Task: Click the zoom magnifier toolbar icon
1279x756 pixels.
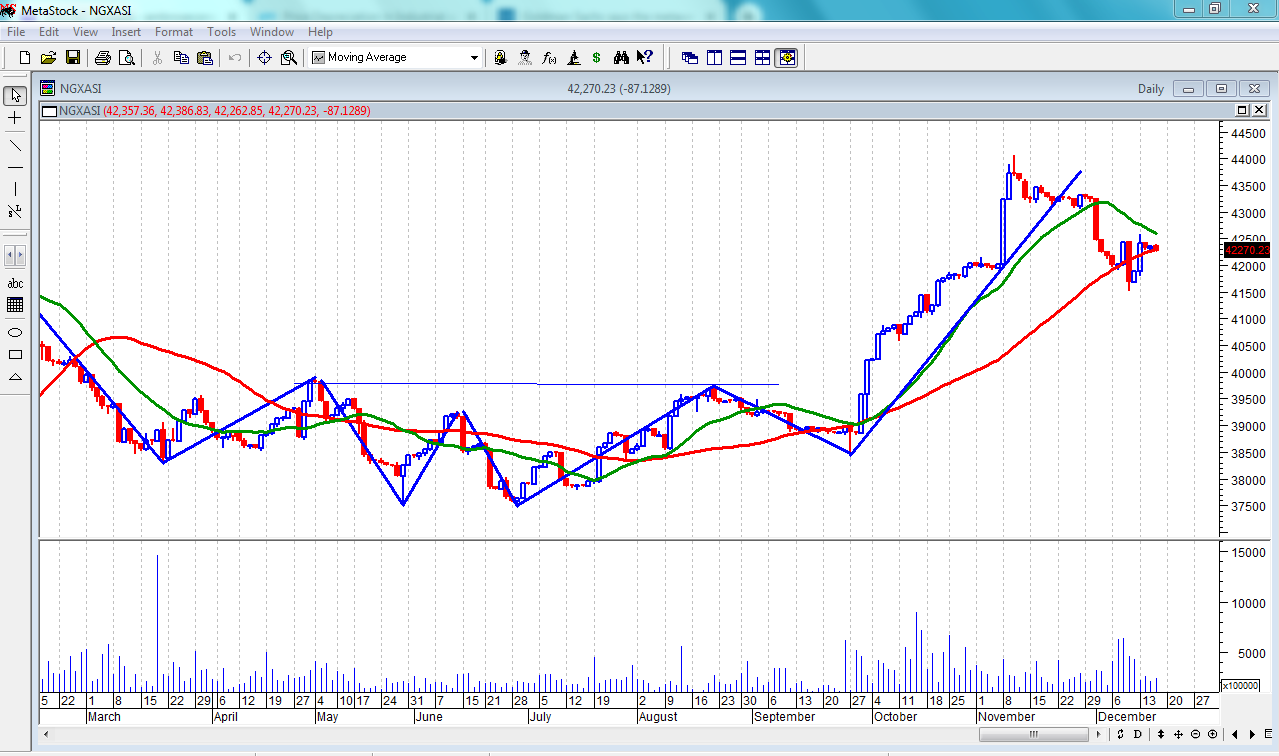Action: tap(289, 58)
